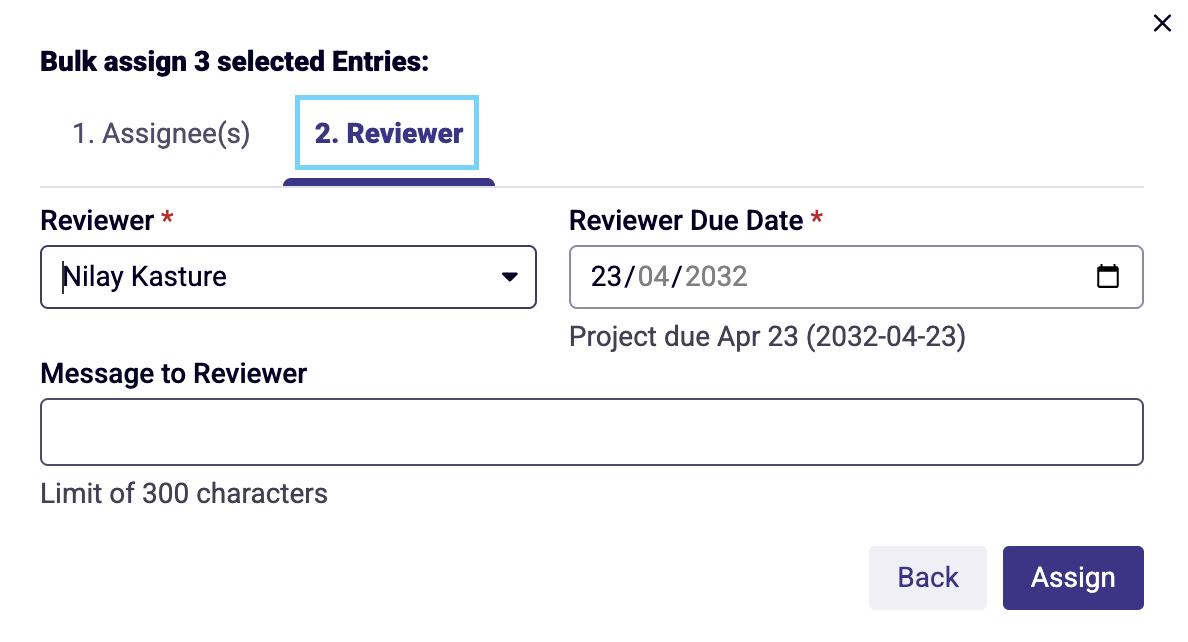1188x642 pixels.
Task: Click the red asterisk beside Reviewer label
Action: [x=167, y=218]
